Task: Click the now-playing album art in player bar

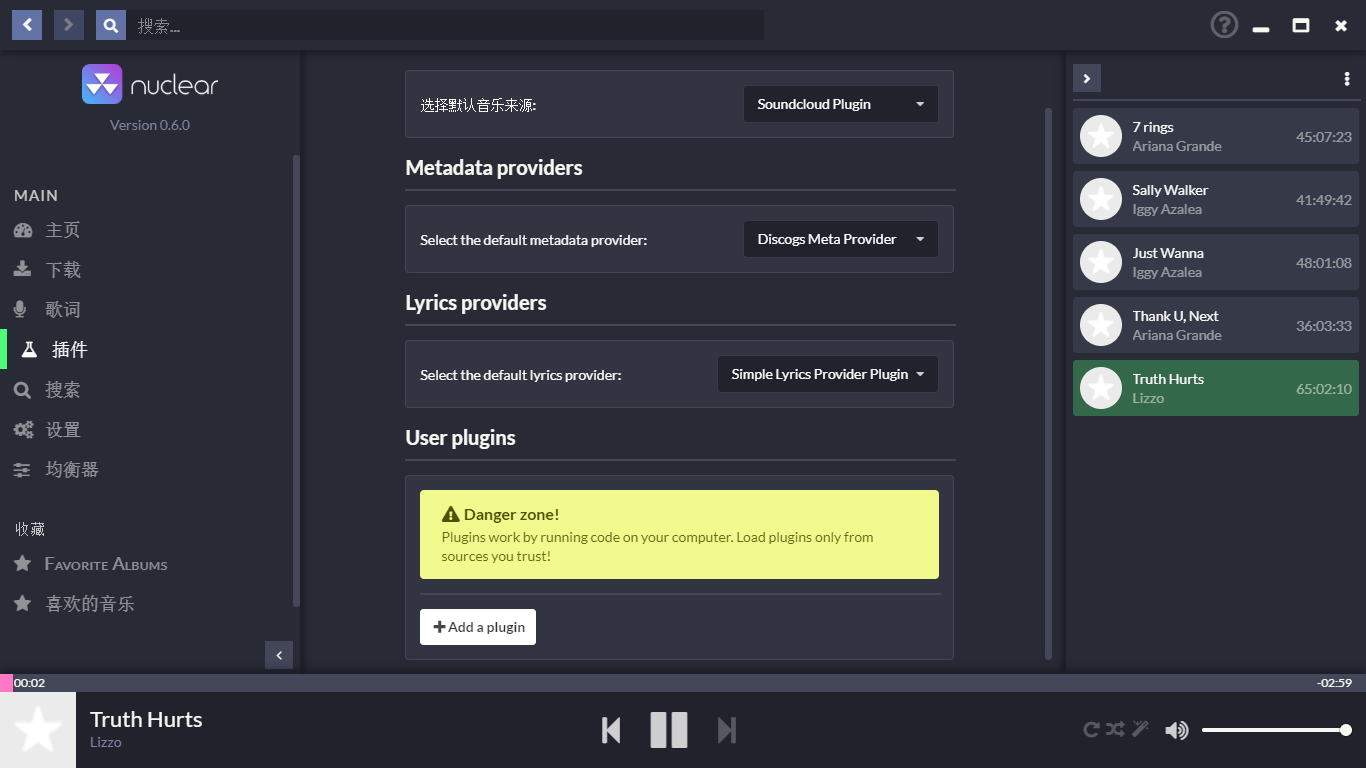Action: coord(38,730)
